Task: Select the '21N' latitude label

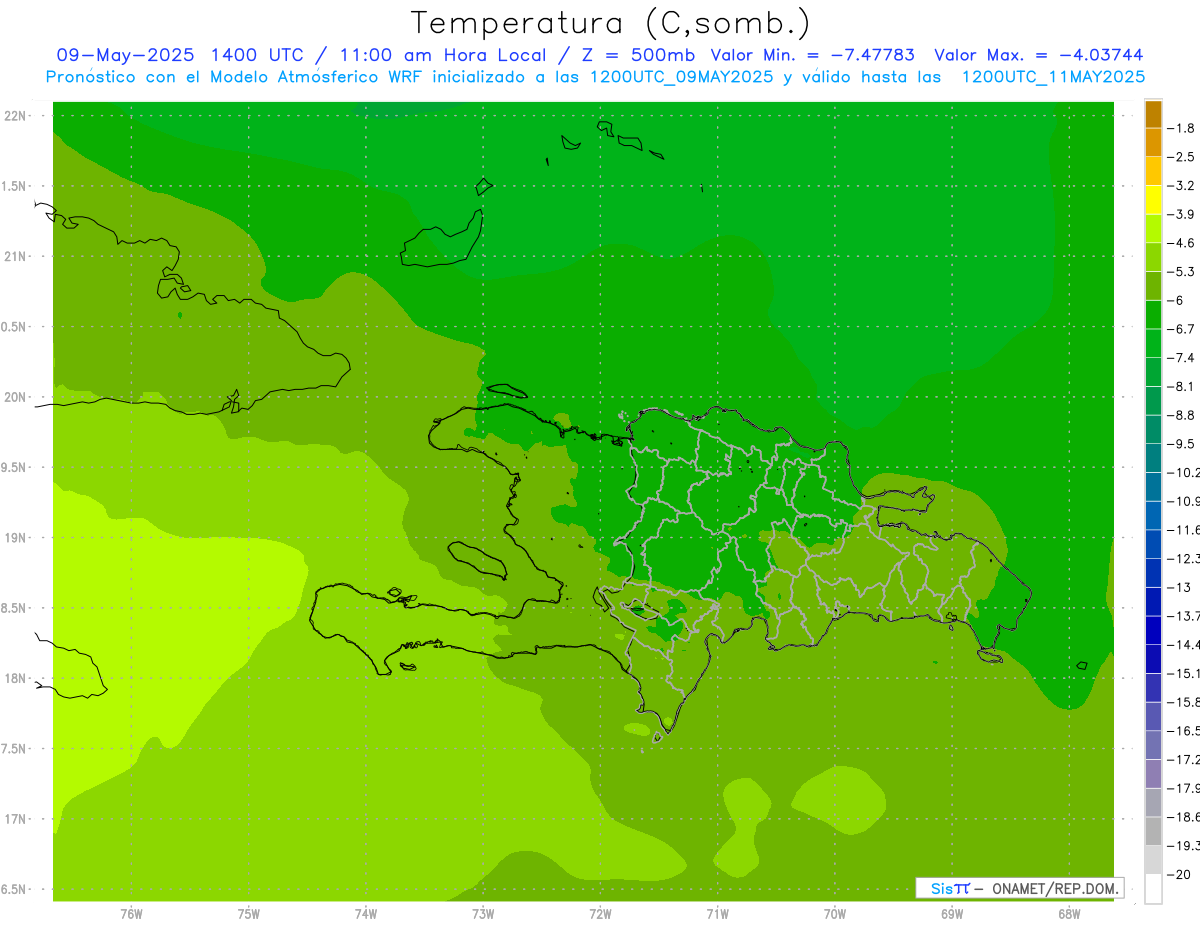Action: [x=17, y=256]
